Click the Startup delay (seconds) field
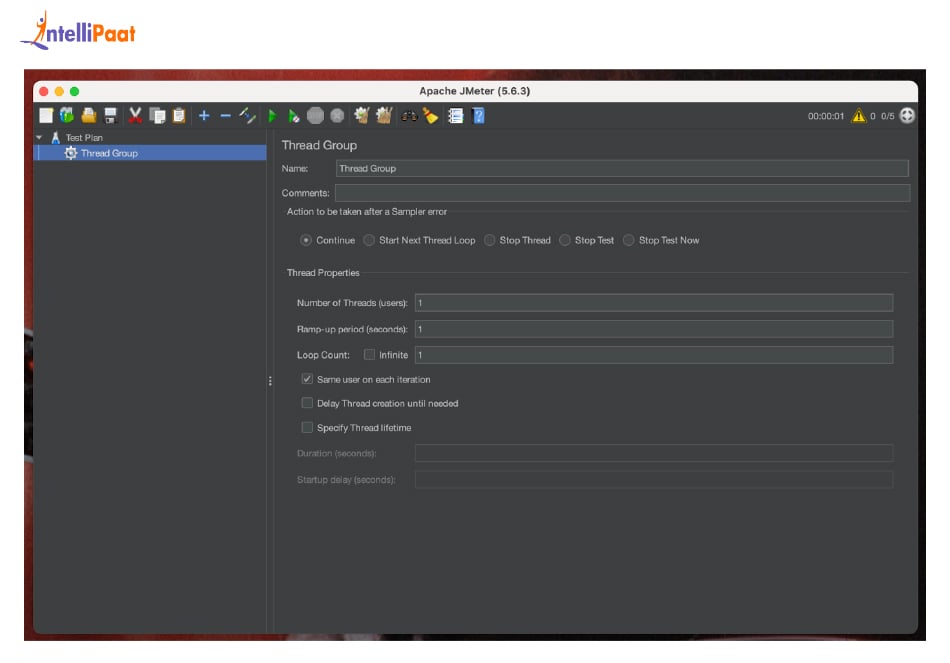The height and width of the screenshot is (663, 950). tap(654, 480)
